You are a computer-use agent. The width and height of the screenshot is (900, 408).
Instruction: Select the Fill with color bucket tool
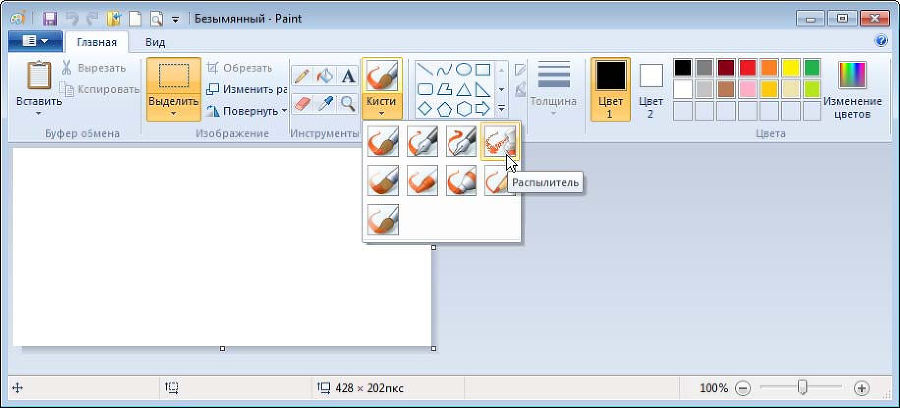click(324, 77)
